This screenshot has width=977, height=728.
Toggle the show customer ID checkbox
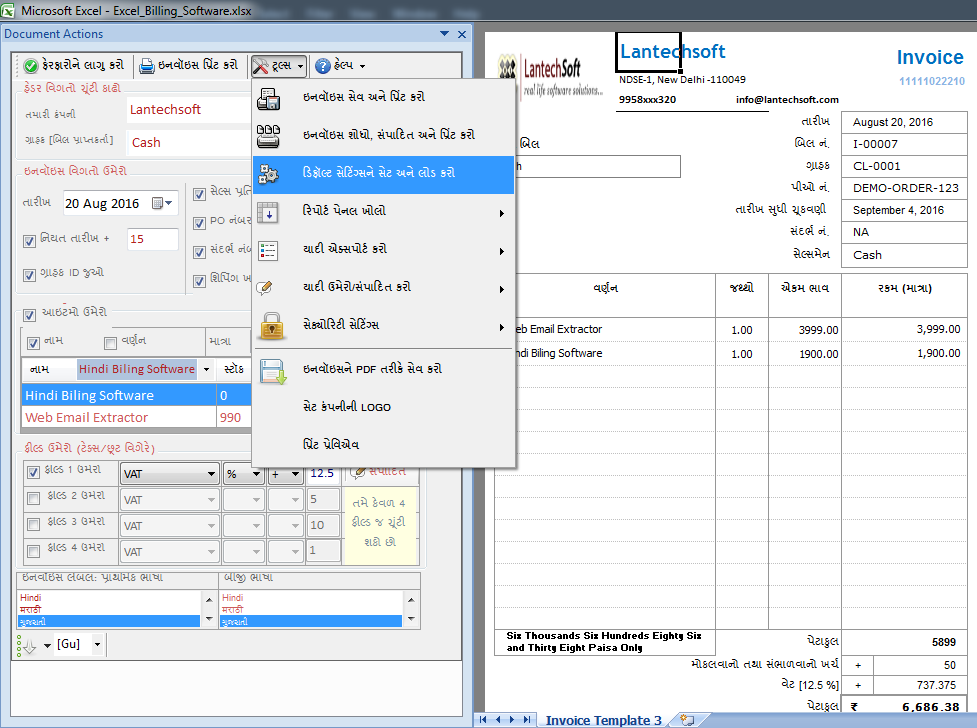click(29, 275)
